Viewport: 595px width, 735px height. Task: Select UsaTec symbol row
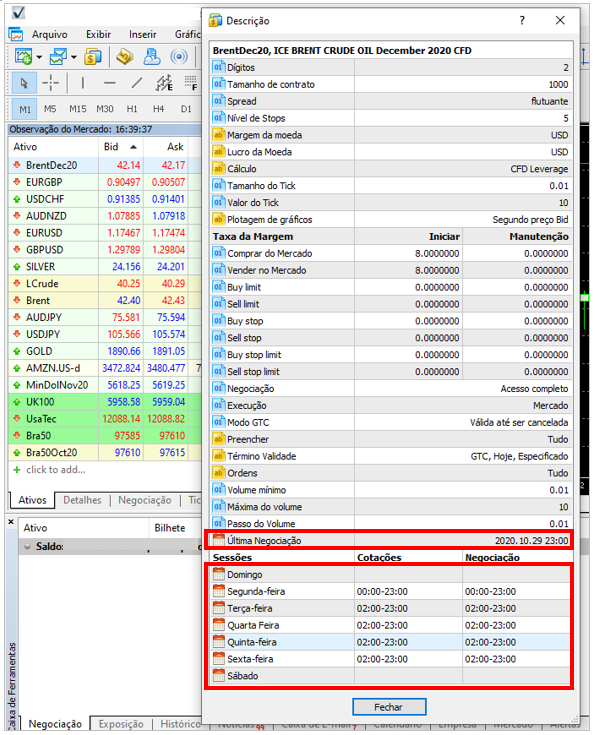click(x=104, y=419)
